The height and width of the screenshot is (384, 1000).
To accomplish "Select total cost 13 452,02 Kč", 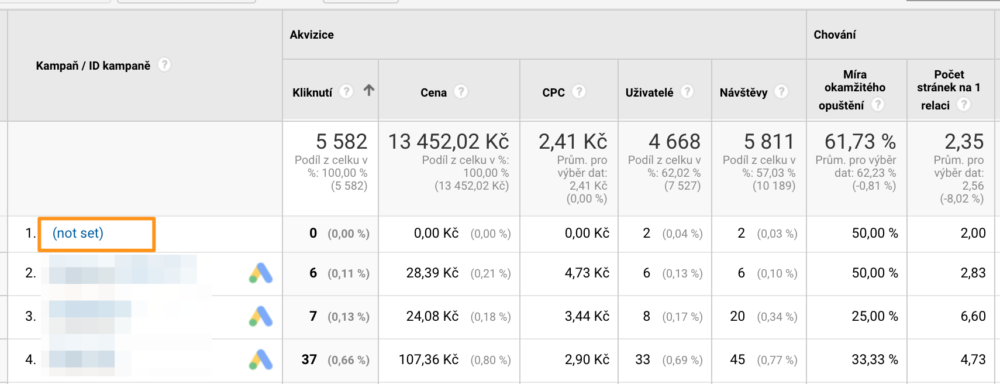I will pyautogui.click(x=448, y=142).
